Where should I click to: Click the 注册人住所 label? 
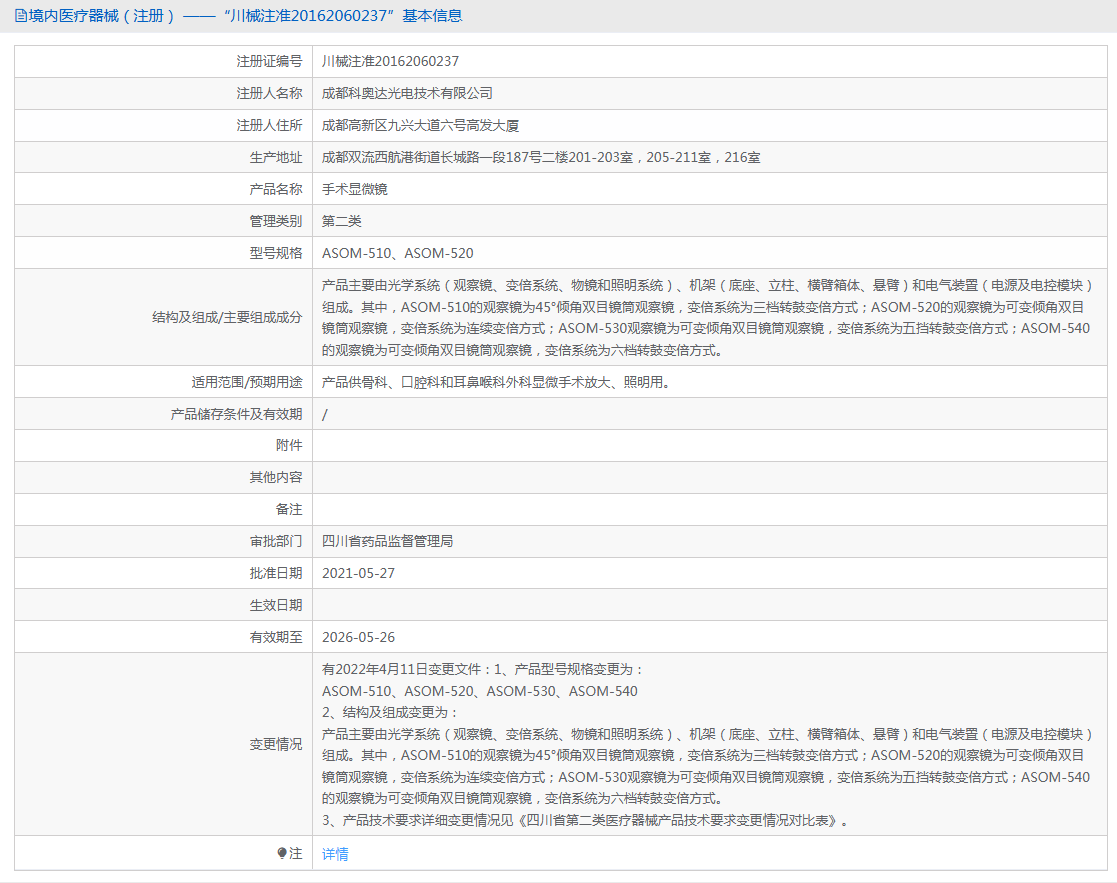coord(269,125)
